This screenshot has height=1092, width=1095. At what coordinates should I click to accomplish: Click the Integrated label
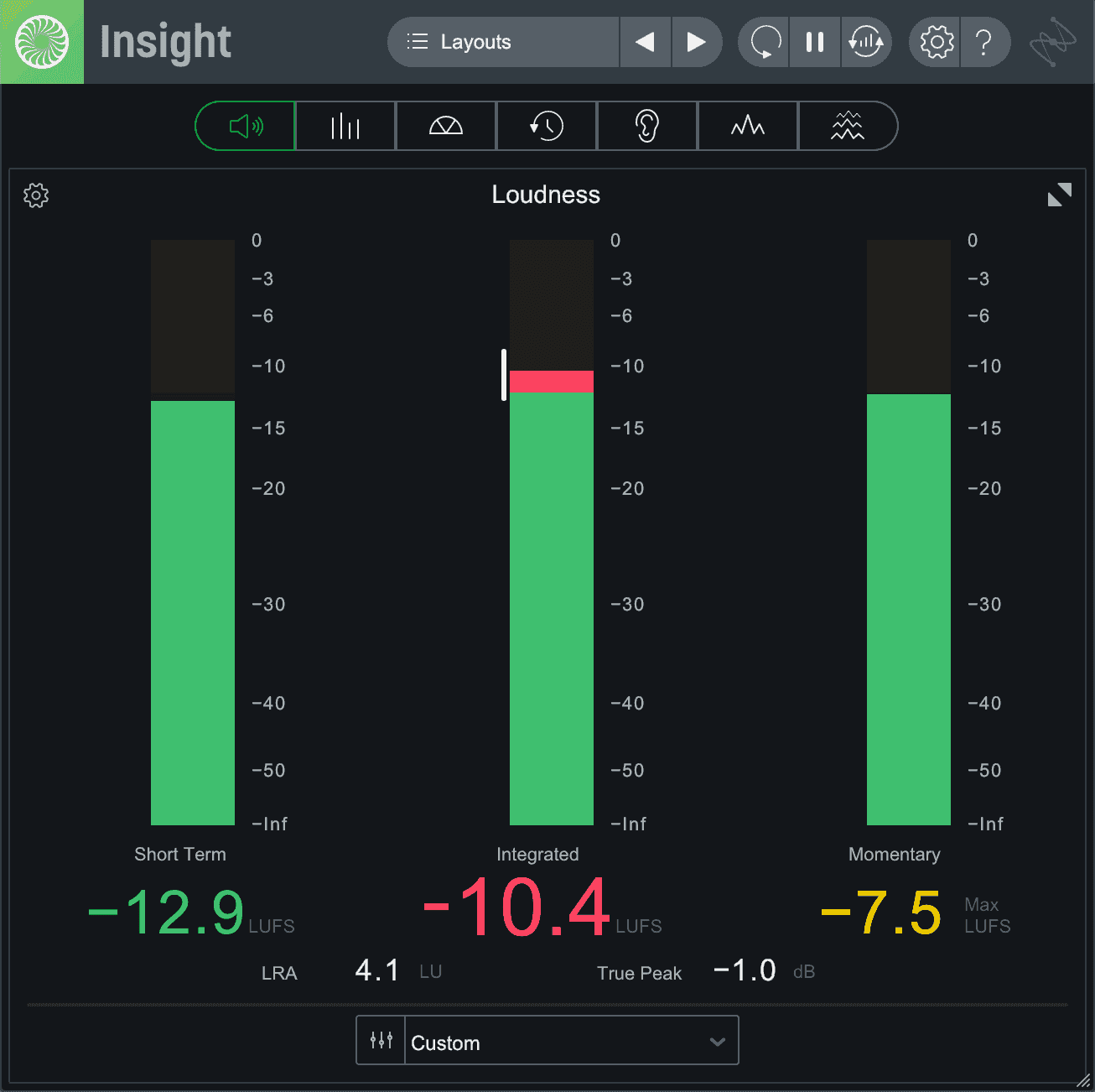(x=537, y=854)
